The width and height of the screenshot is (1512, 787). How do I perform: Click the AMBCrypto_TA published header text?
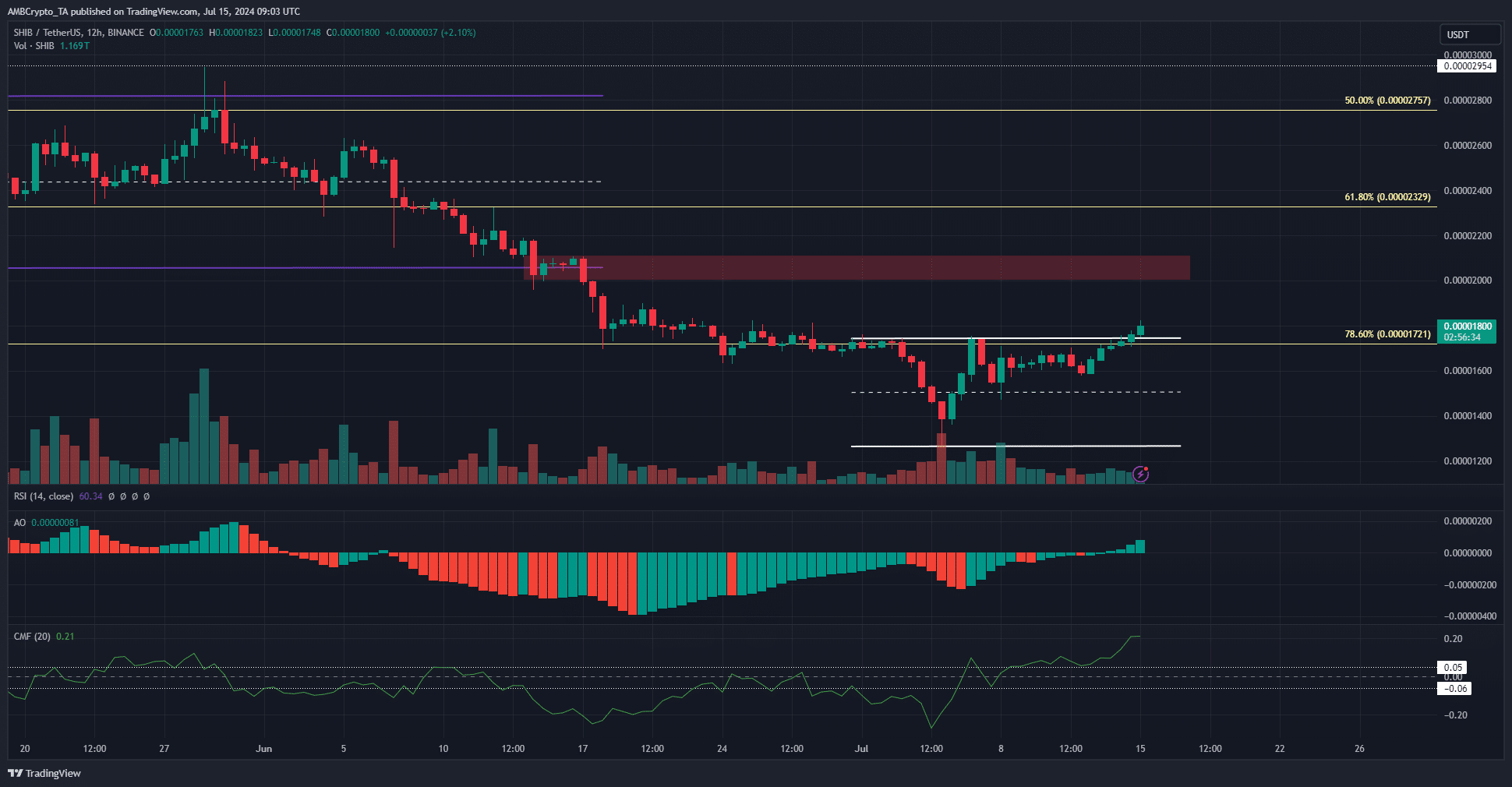click(x=154, y=12)
